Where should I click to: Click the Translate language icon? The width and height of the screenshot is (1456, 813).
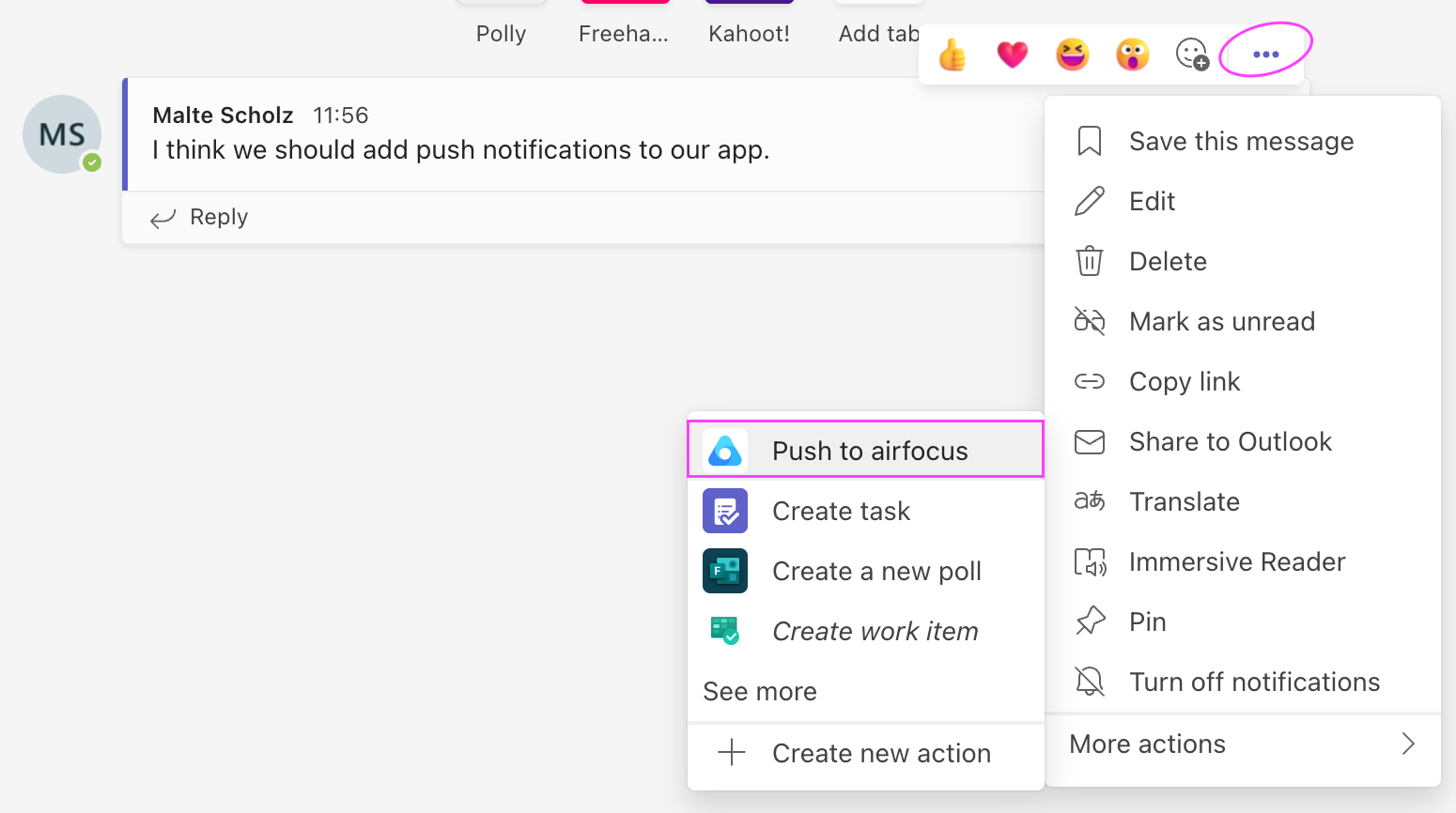[x=1090, y=501]
